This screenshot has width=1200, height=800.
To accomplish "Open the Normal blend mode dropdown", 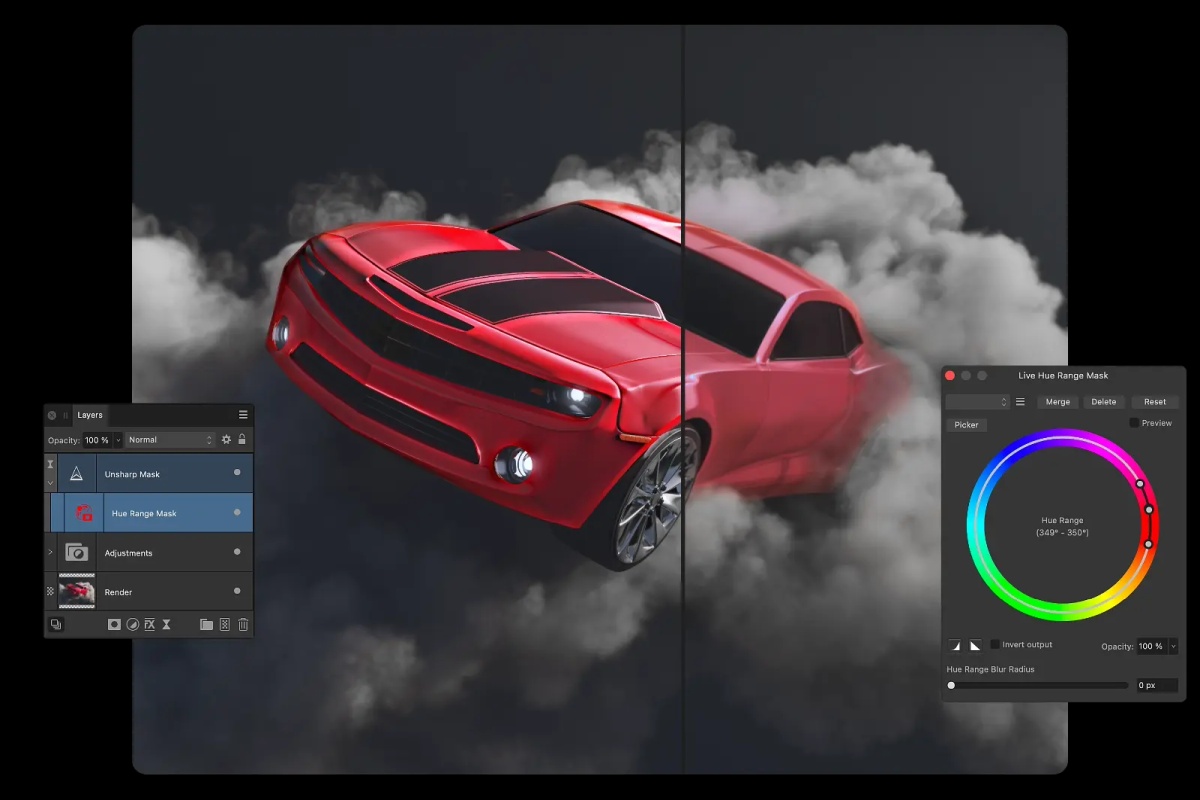I will pos(171,440).
